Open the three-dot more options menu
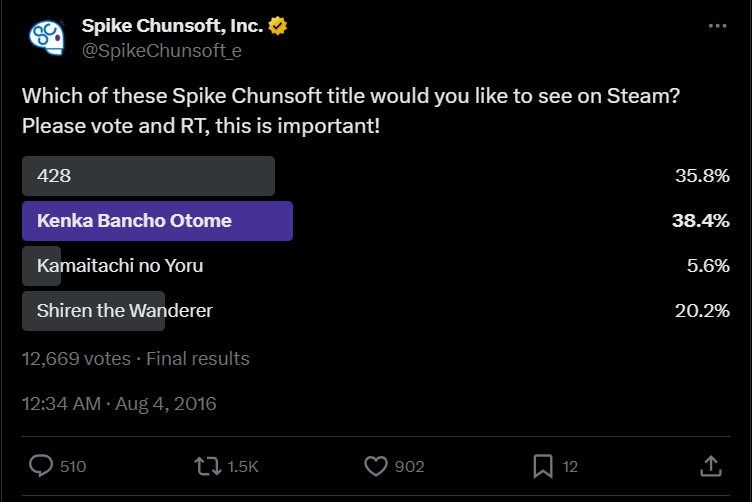Image resolution: width=752 pixels, height=502 pixels. [x=717, y=26]
